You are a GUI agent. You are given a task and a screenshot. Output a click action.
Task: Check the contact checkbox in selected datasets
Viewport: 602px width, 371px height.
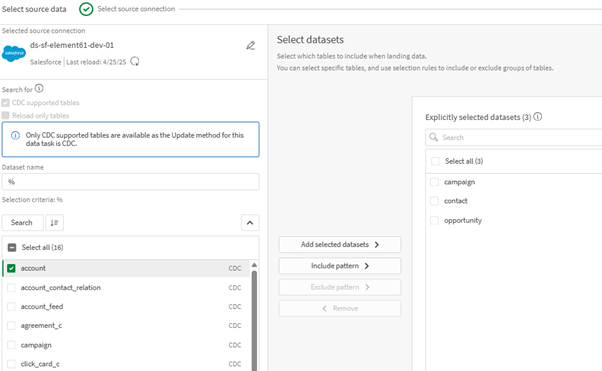(434, 201)
